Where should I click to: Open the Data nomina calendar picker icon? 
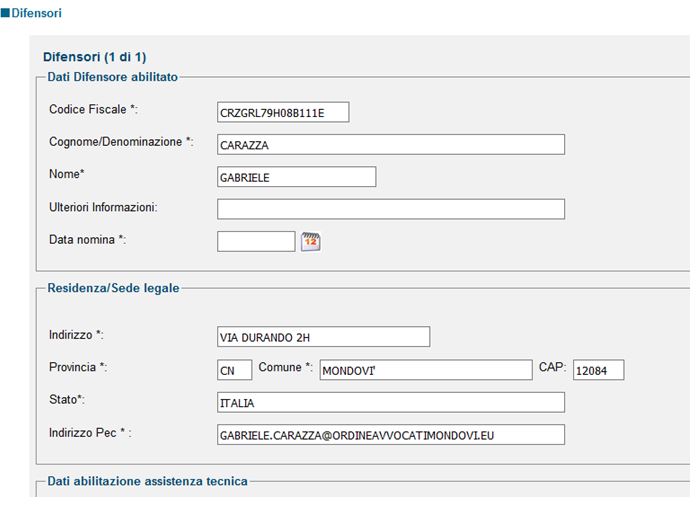[x=311, y=242]
